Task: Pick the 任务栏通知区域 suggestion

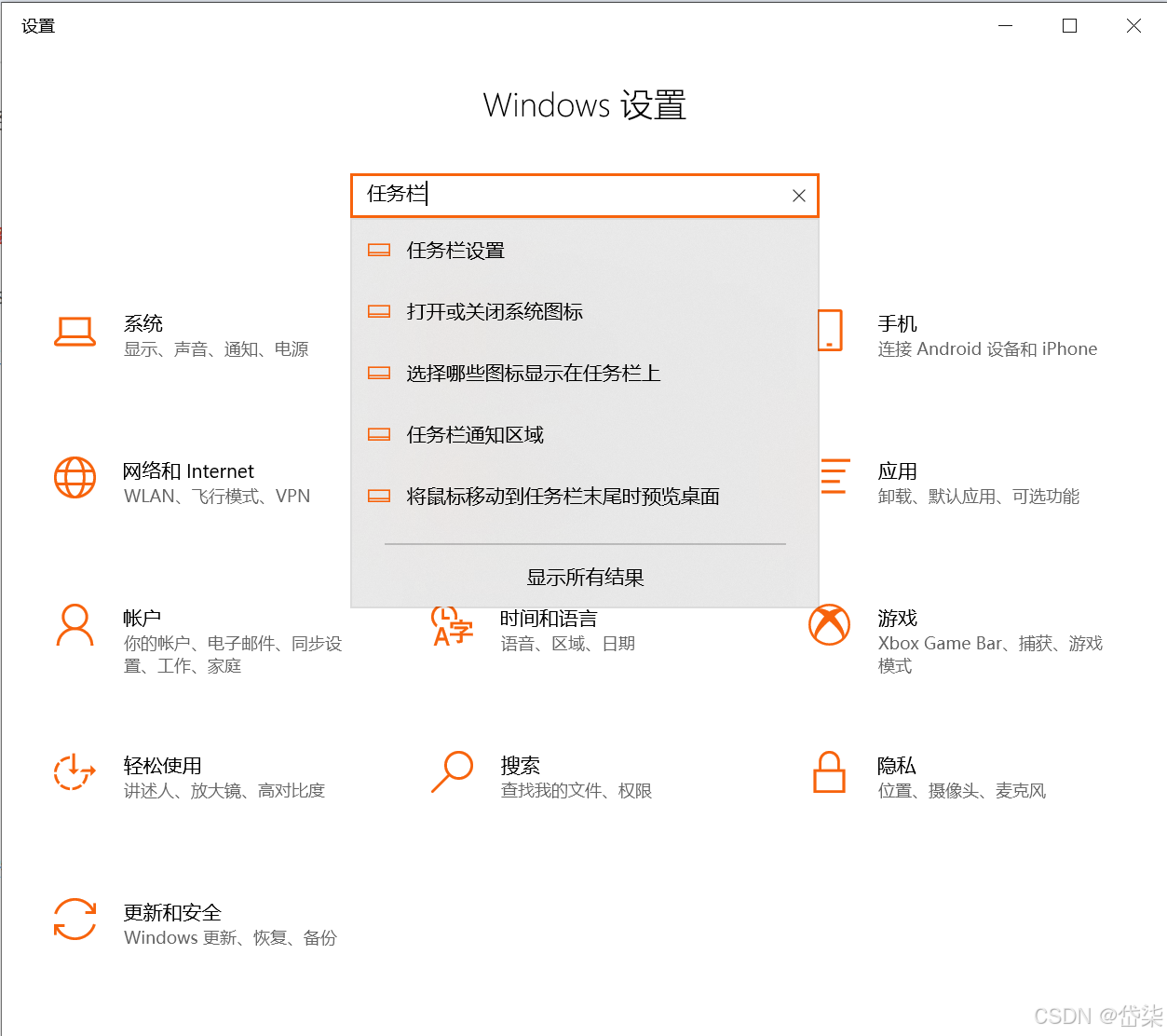Action: pos(585,434)
